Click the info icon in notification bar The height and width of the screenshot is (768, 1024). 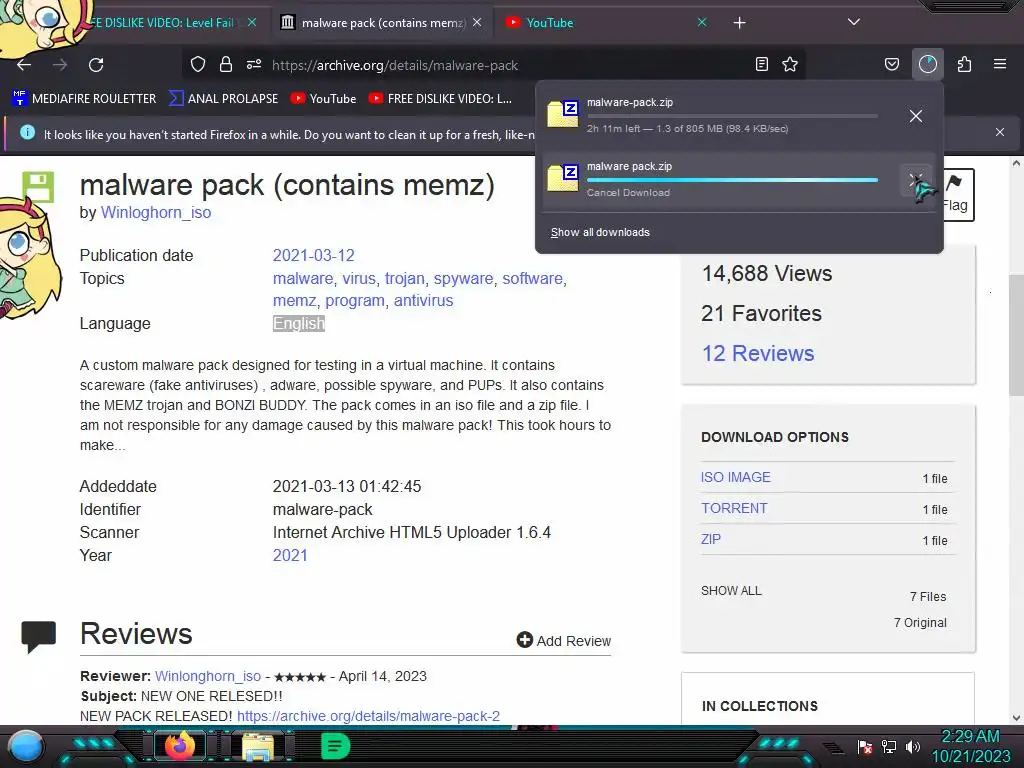27,133
